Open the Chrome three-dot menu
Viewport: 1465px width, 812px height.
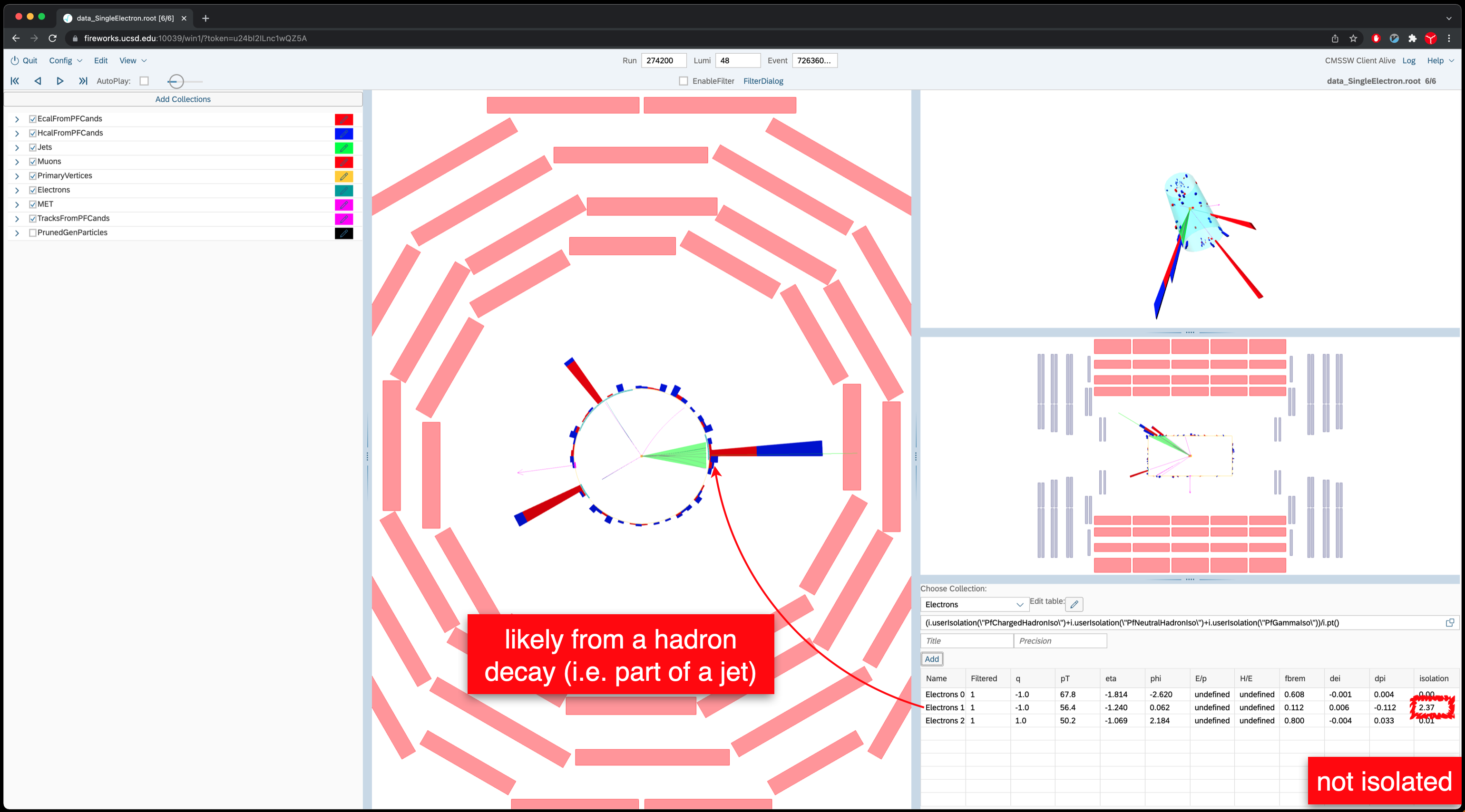pos(1448,38)
